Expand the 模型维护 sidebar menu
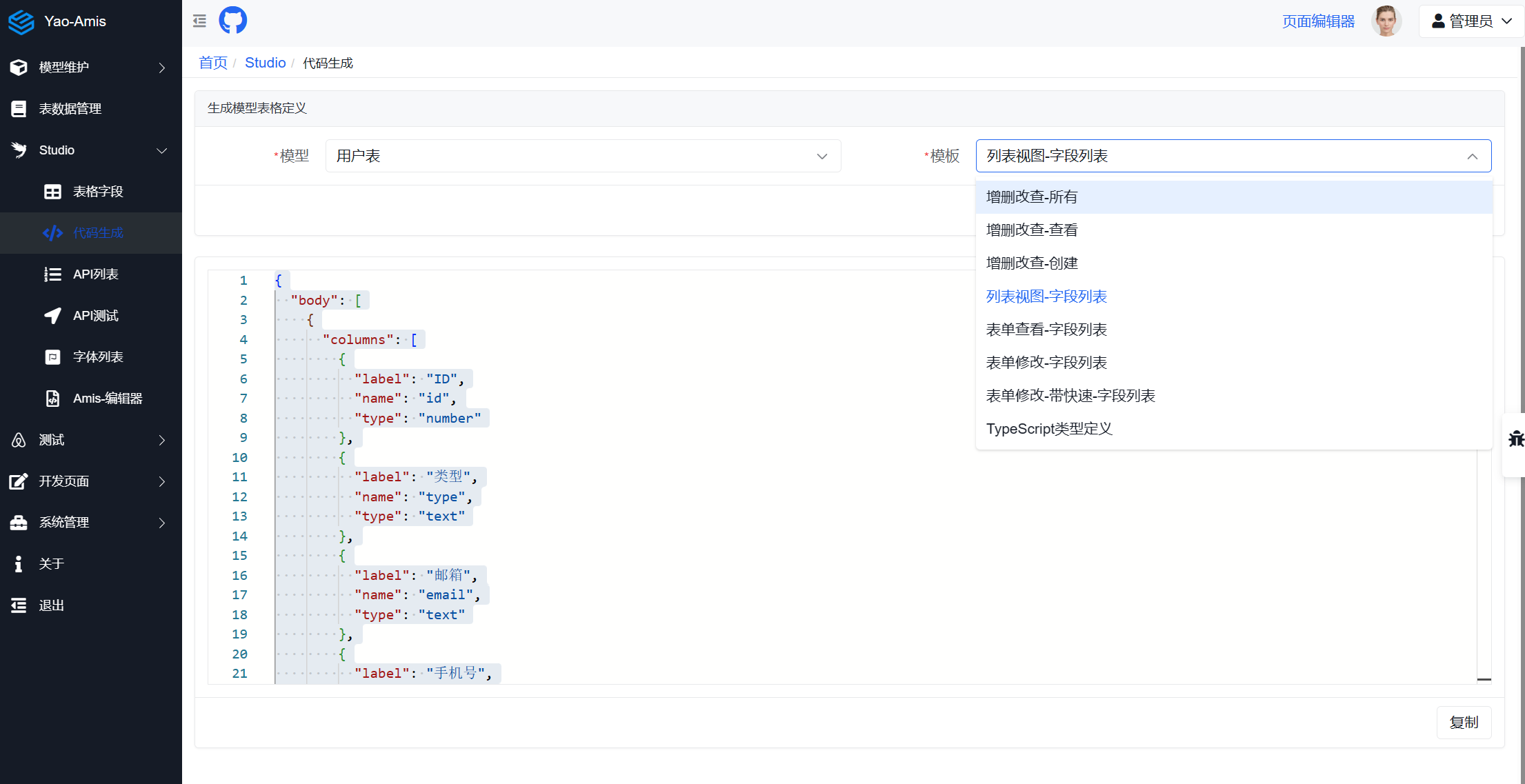The width and height of the screenshot is (1525, 784). (90, 68)
